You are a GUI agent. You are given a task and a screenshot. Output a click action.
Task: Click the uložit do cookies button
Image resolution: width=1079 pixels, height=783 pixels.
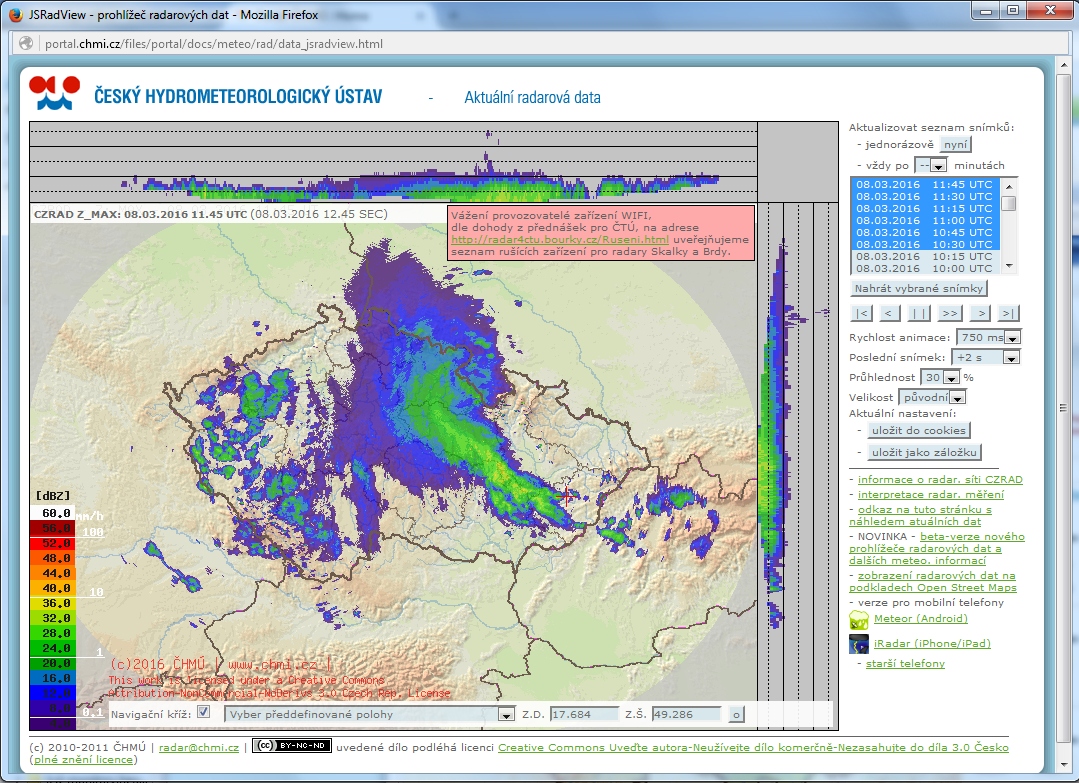[918, 430]
